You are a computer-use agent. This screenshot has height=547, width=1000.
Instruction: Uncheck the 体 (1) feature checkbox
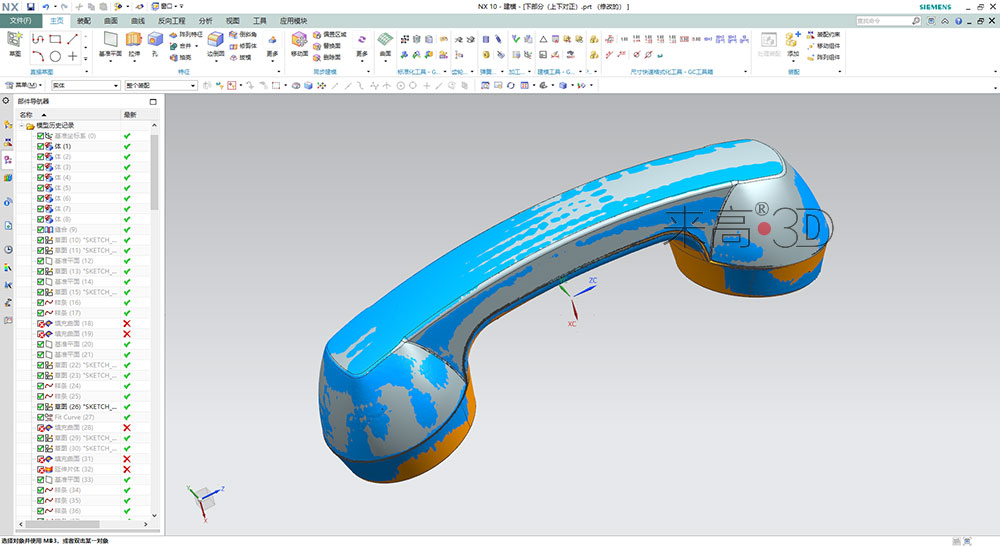point(41,147)
